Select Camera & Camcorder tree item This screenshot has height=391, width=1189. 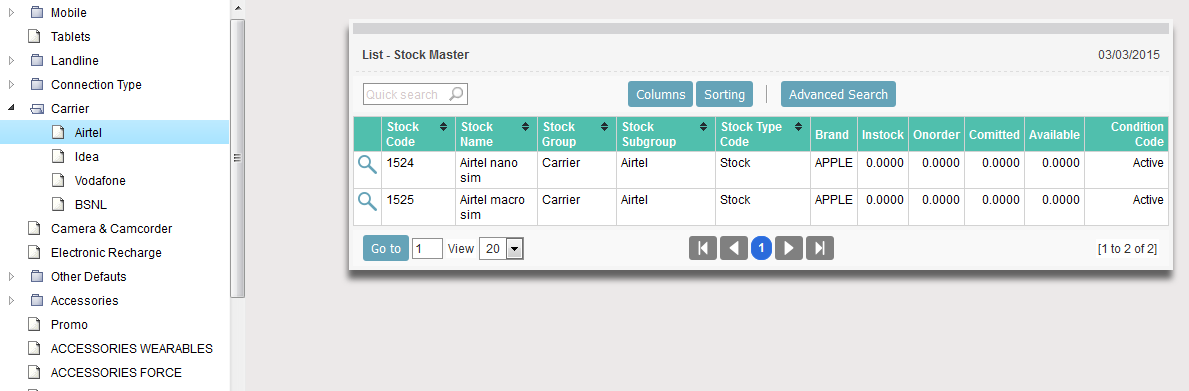click(111, 228)
